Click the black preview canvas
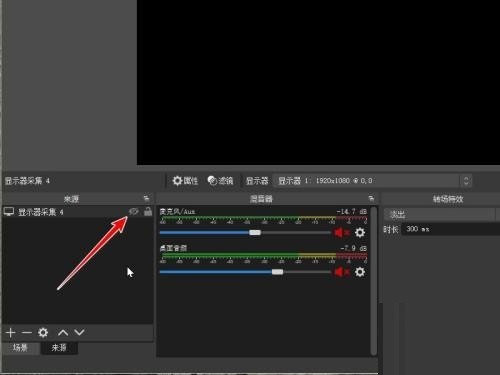Viewport: 500px width, 375px height. [x=318, y=82]
